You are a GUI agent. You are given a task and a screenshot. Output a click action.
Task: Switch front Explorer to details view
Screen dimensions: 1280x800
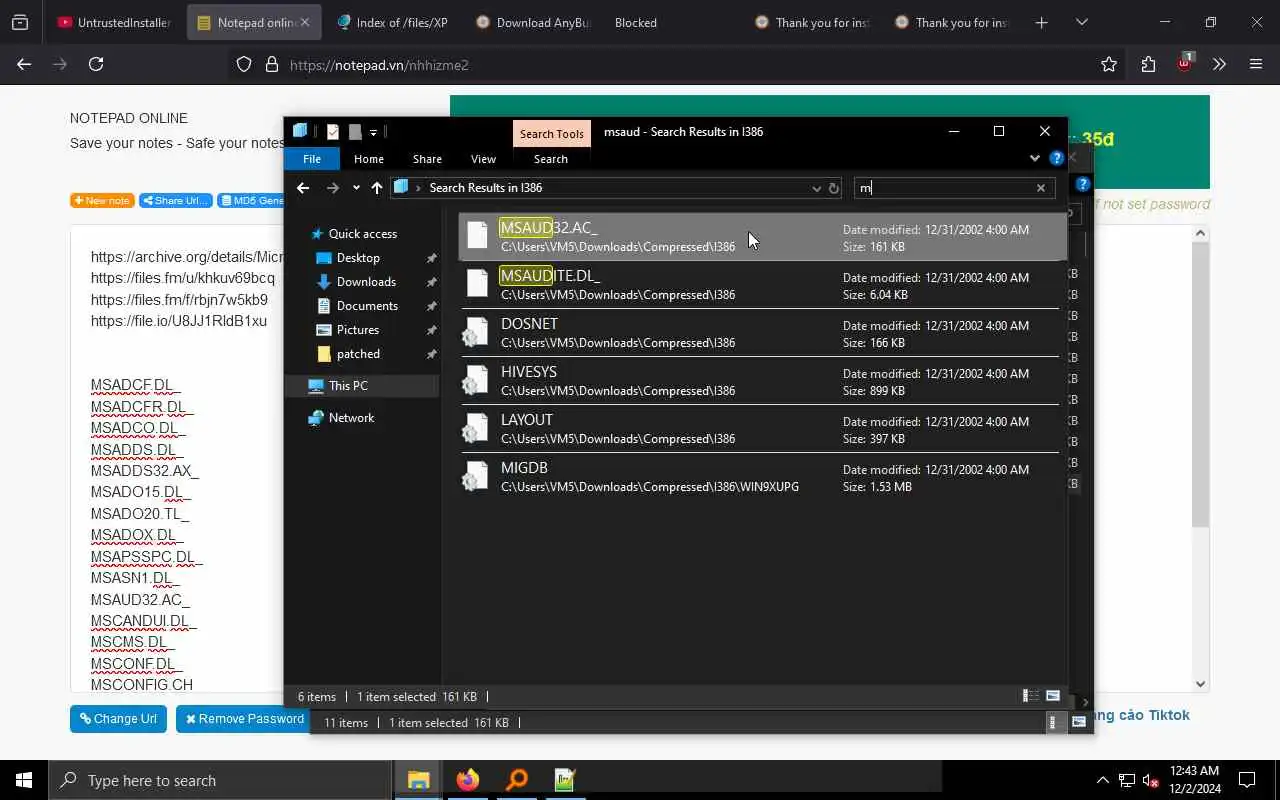pos(1030,696)
